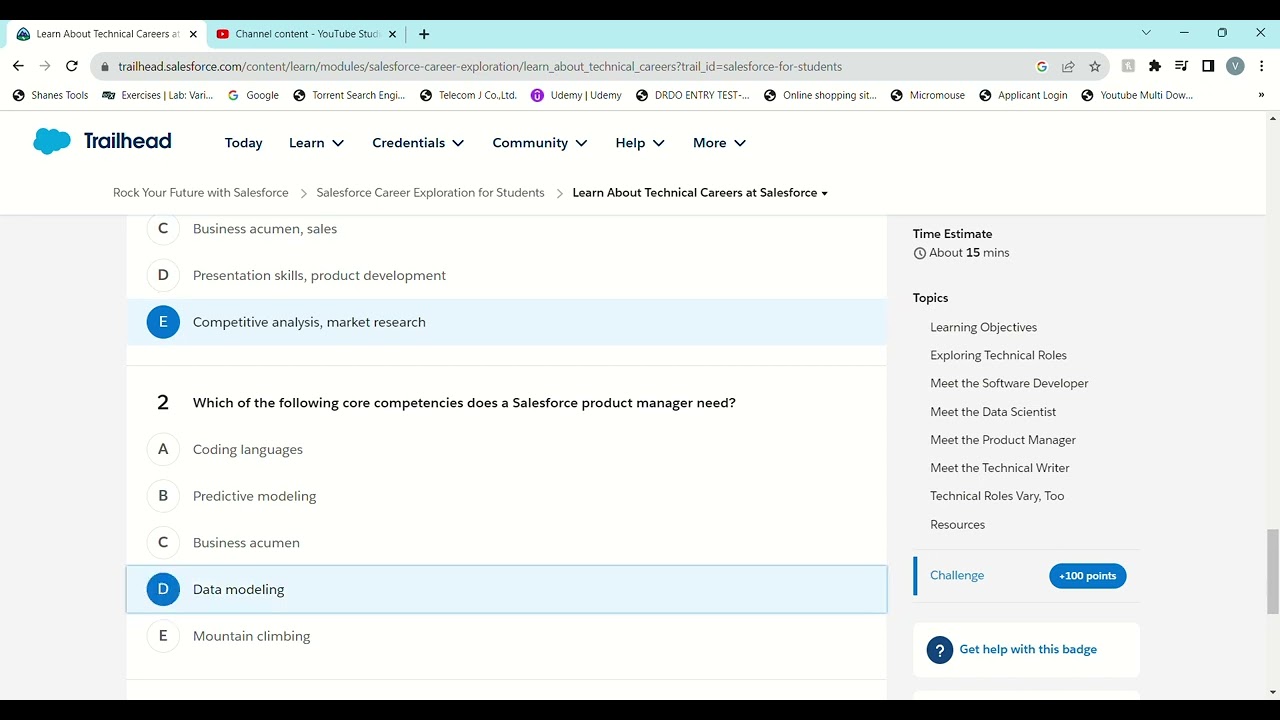Open the media control icon in toolbar
Image resolution: width=1280 pixels, height=720 pixels.
coord(1181,66)
